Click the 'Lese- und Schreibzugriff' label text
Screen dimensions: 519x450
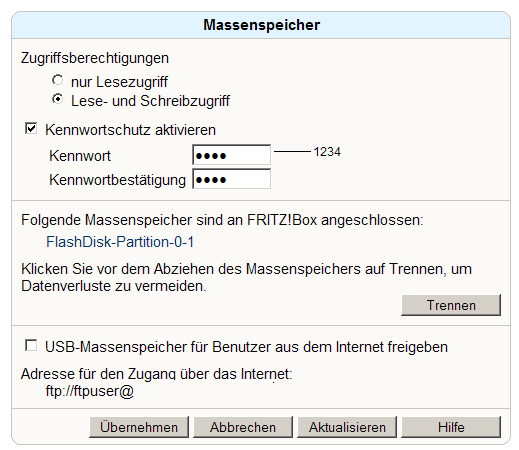coord(150,101)
